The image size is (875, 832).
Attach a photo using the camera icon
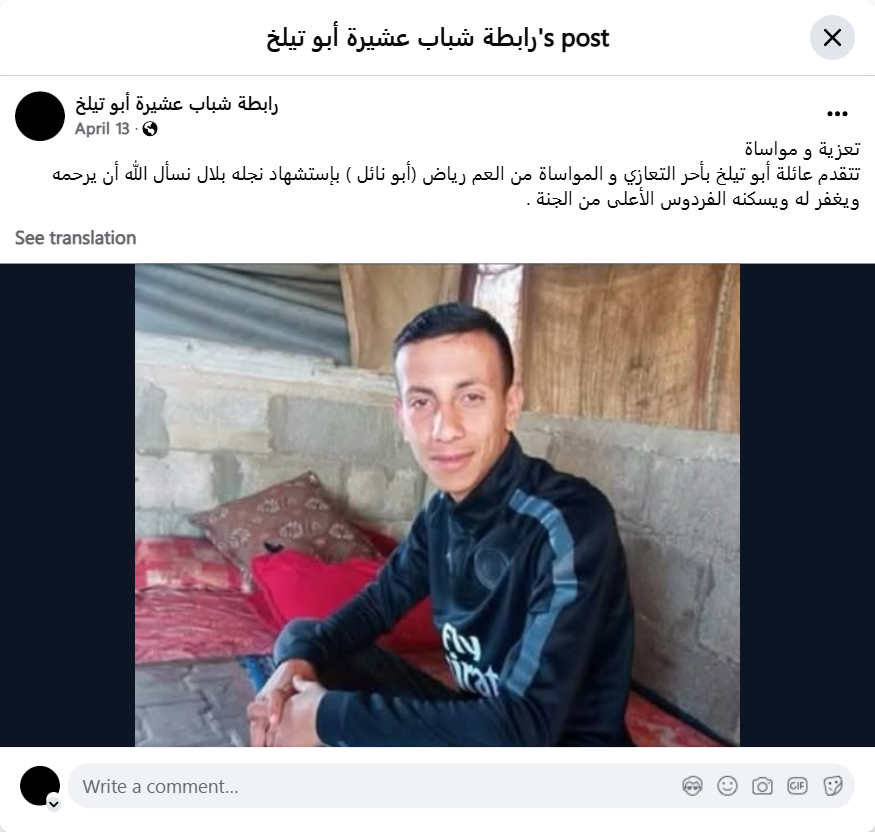click(762, 786)
